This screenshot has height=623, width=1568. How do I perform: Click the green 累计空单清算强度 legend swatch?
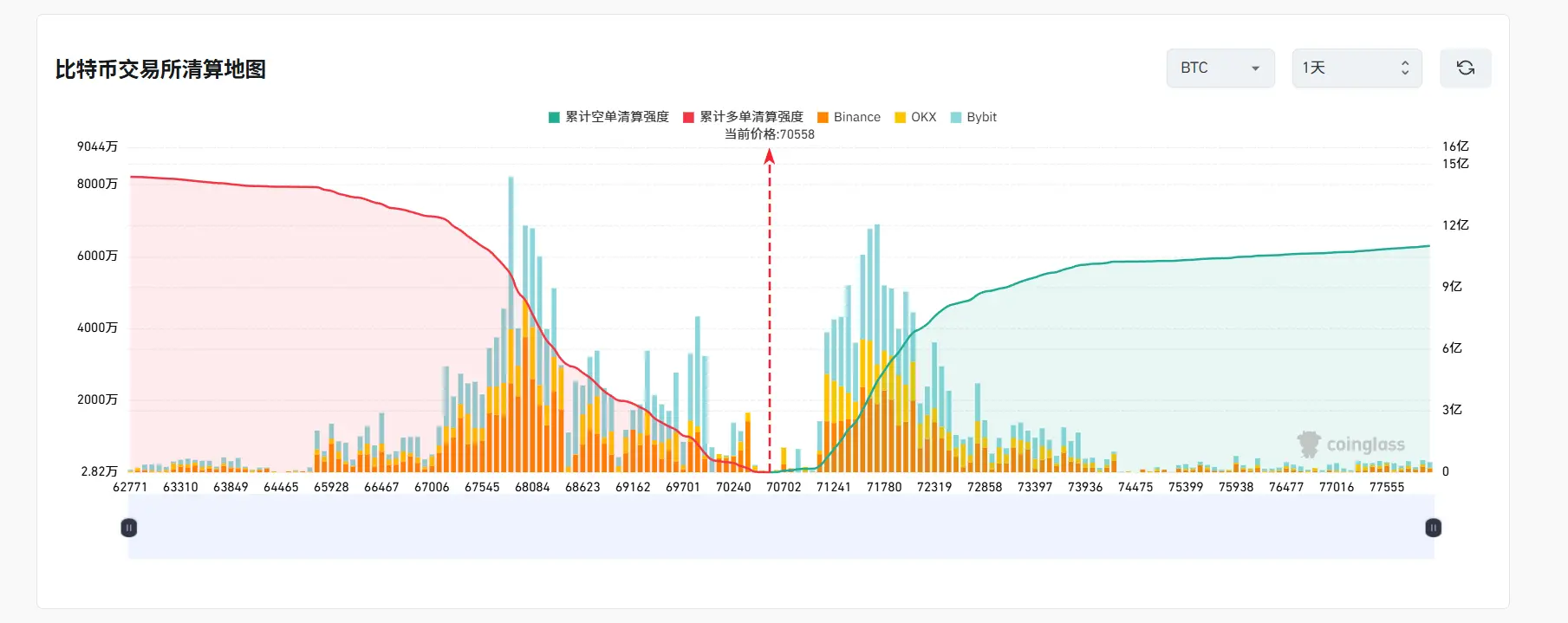click(x=554, y=117)
